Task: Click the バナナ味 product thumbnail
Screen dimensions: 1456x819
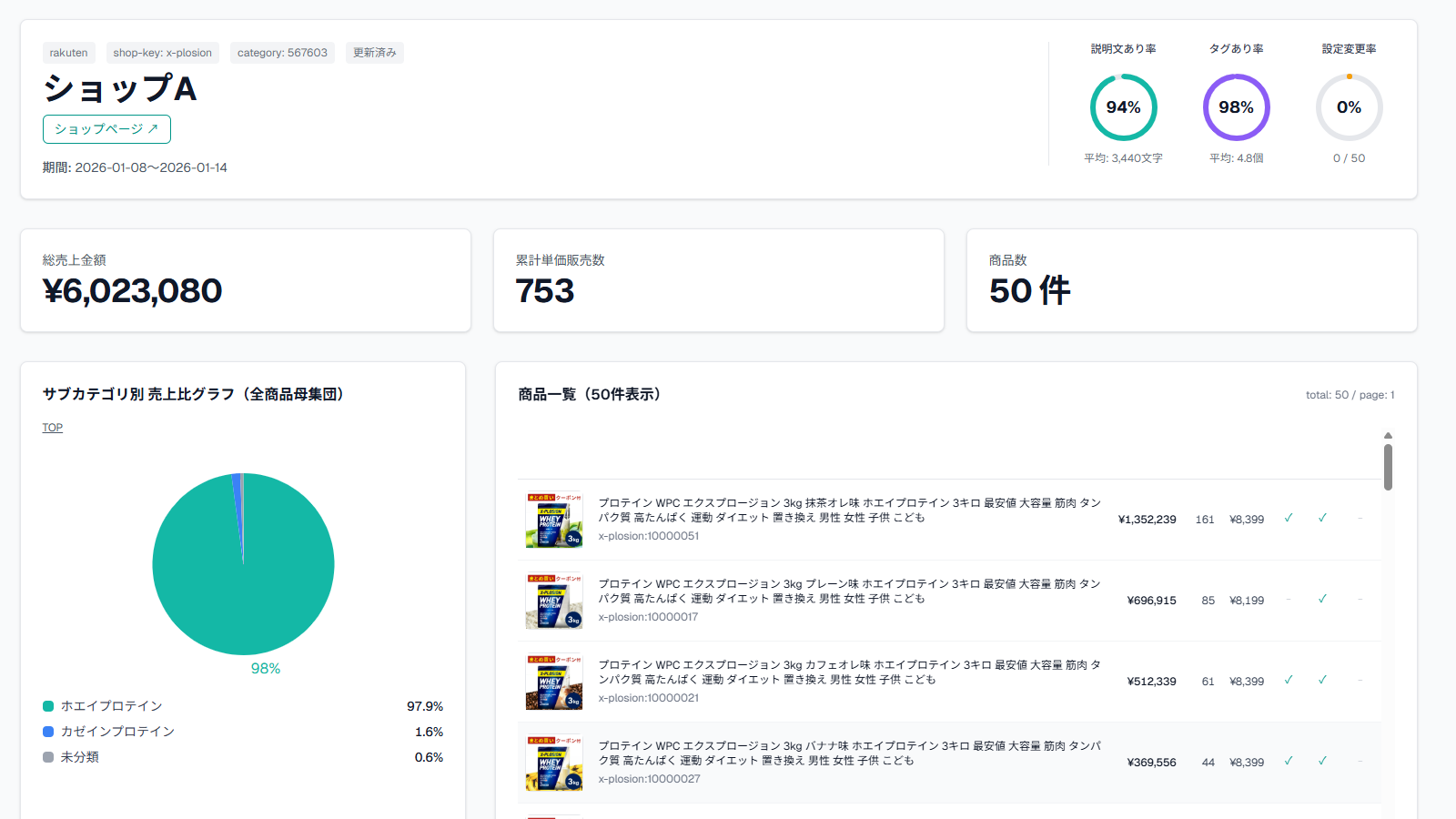Action: 554,763
